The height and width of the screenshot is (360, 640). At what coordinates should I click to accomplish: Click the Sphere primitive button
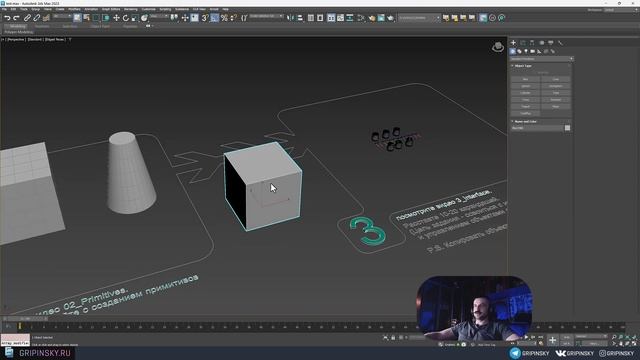click(x=525, y=86)
